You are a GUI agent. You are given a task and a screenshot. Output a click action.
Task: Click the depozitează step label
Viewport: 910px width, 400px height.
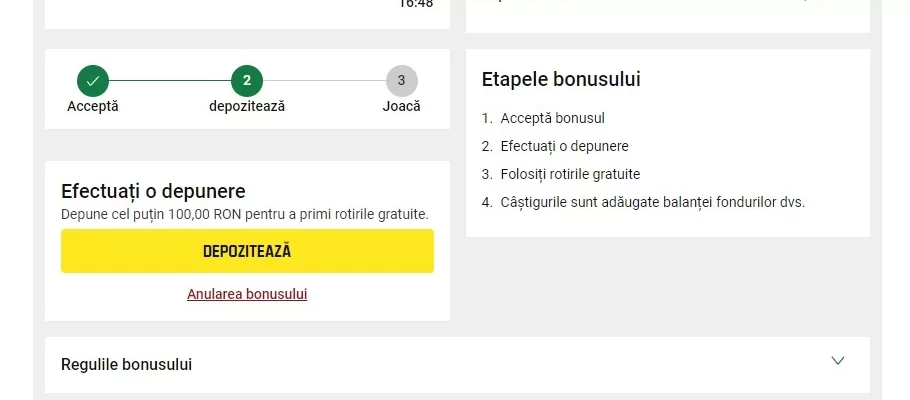(x=247, y=107)
